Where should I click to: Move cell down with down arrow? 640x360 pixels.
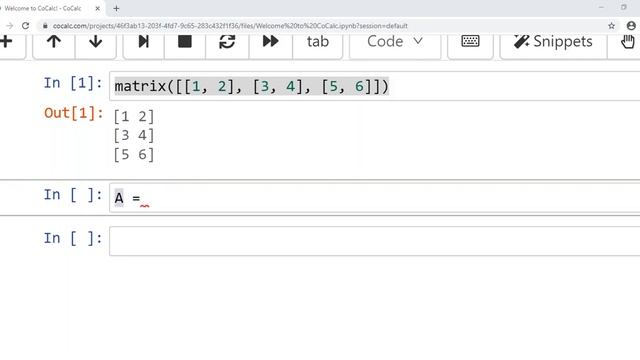click(x=96, y=42)
